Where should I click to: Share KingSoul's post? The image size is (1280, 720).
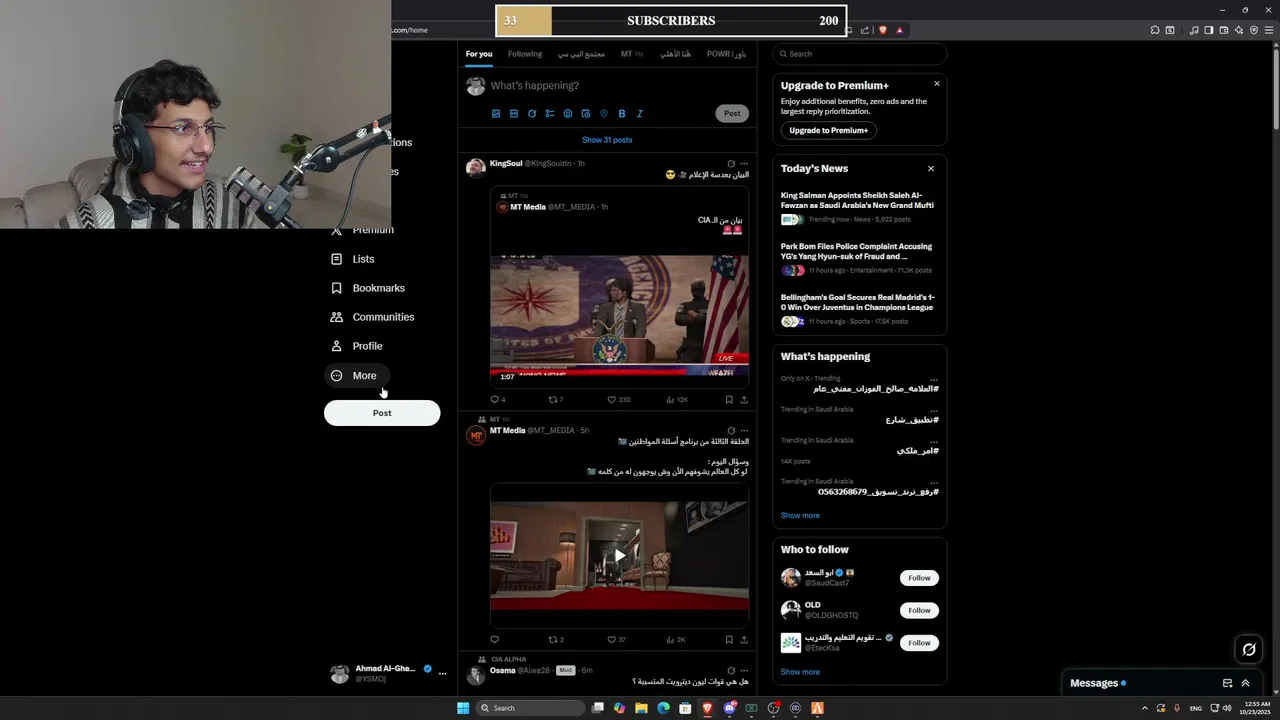point(744,400)
